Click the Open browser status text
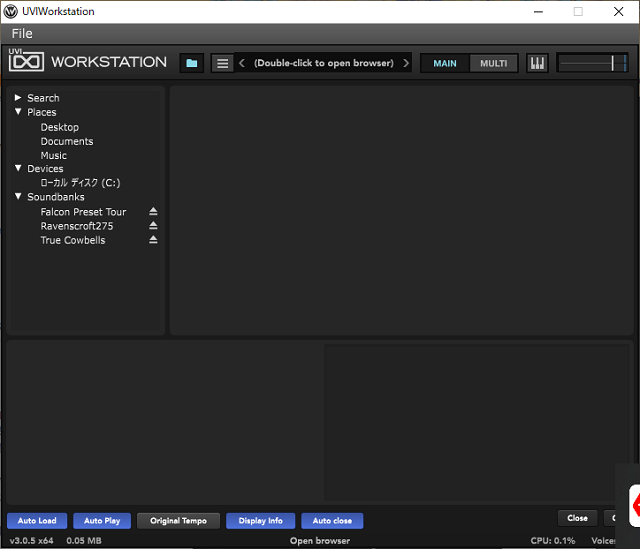Screen dimensions: 640x549 [x=320, y=541]
